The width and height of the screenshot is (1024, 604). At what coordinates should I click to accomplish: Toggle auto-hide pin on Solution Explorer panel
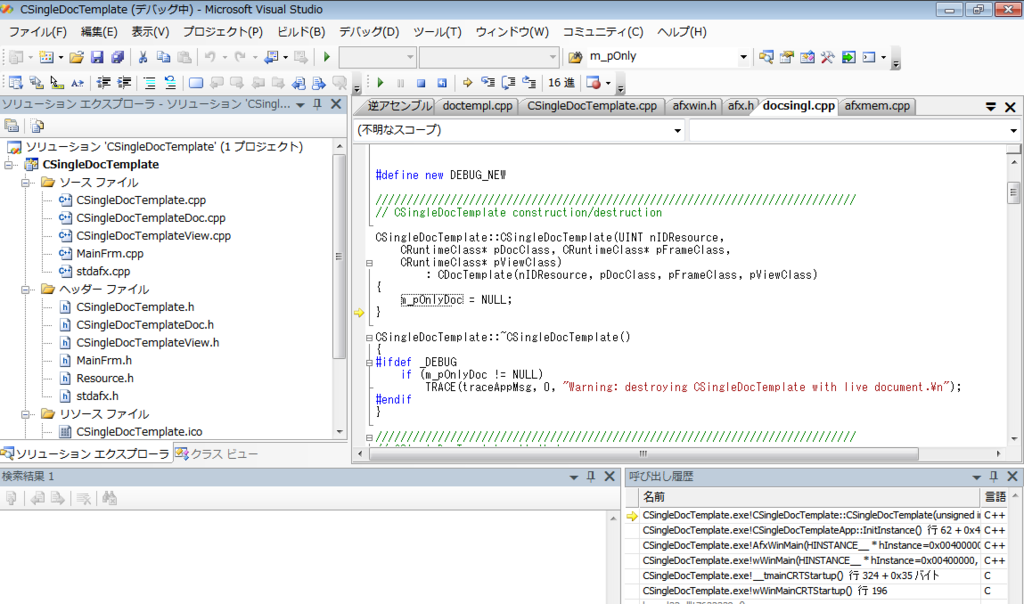pyautogui.click(x=317, y=104)
